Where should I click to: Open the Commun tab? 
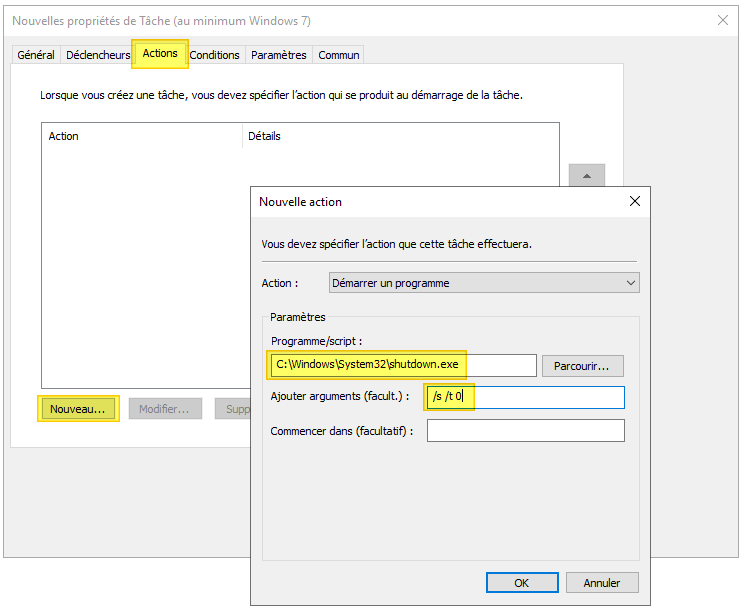click(339, 55)
